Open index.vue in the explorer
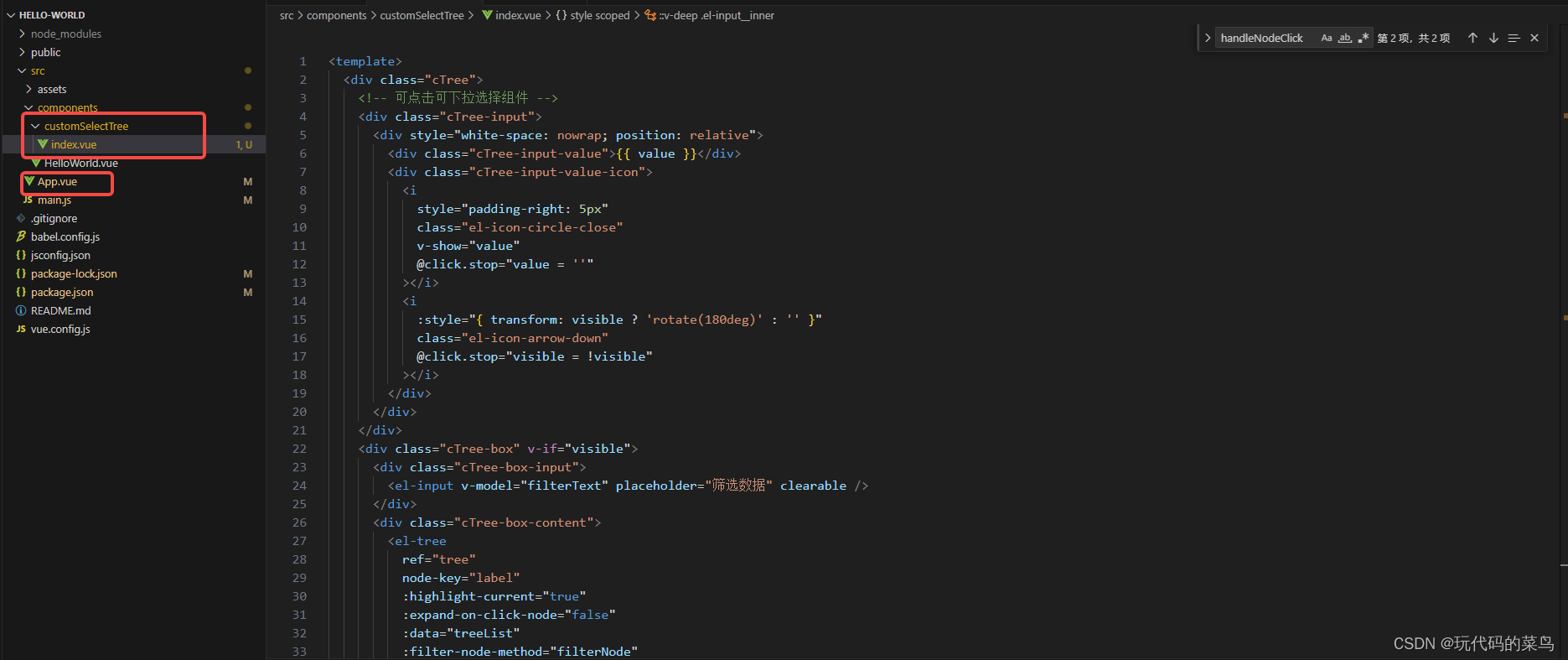The width and height of the screenshot is (1568, 660). coord(74,144)
